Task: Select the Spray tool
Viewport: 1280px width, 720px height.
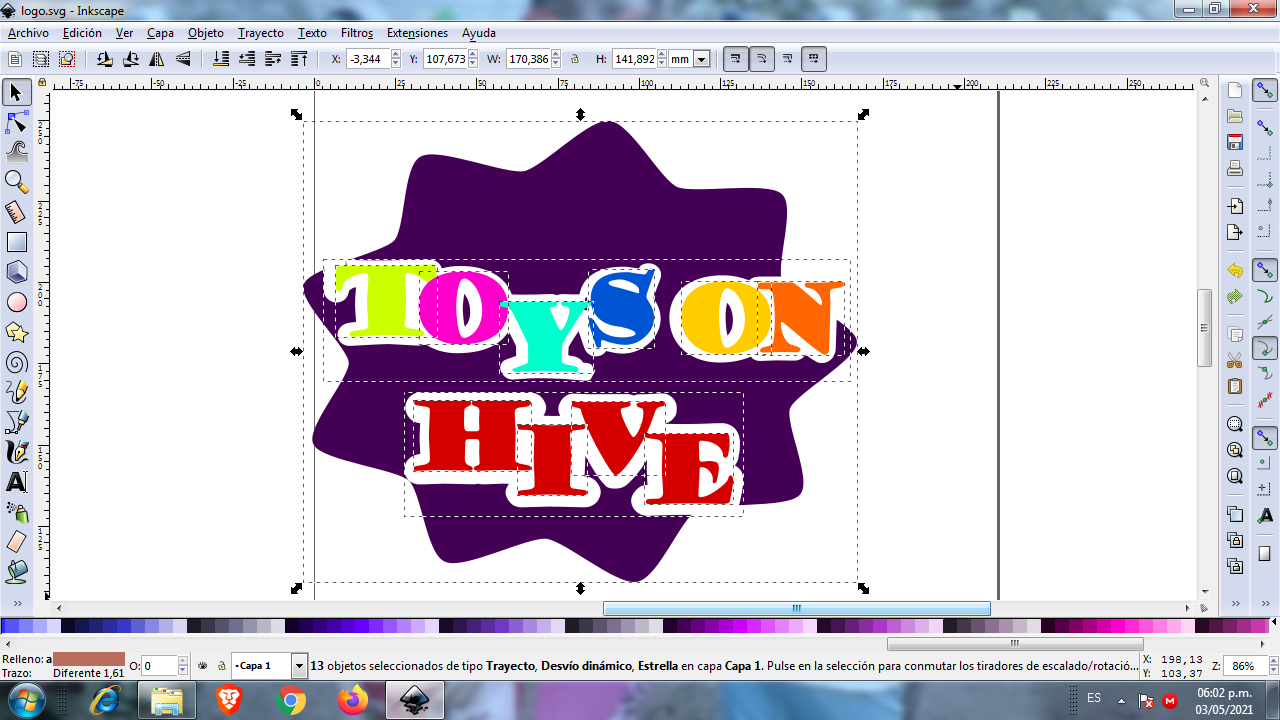Action: [16, 512]
